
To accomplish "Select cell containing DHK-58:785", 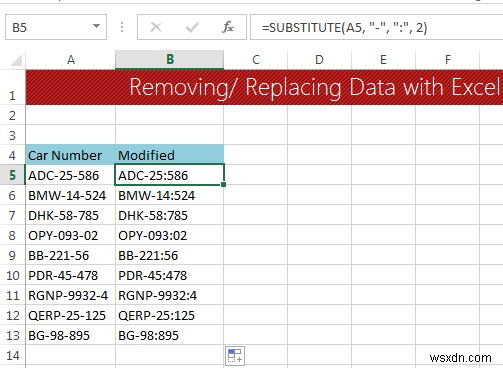I will [x=170, y=215].
